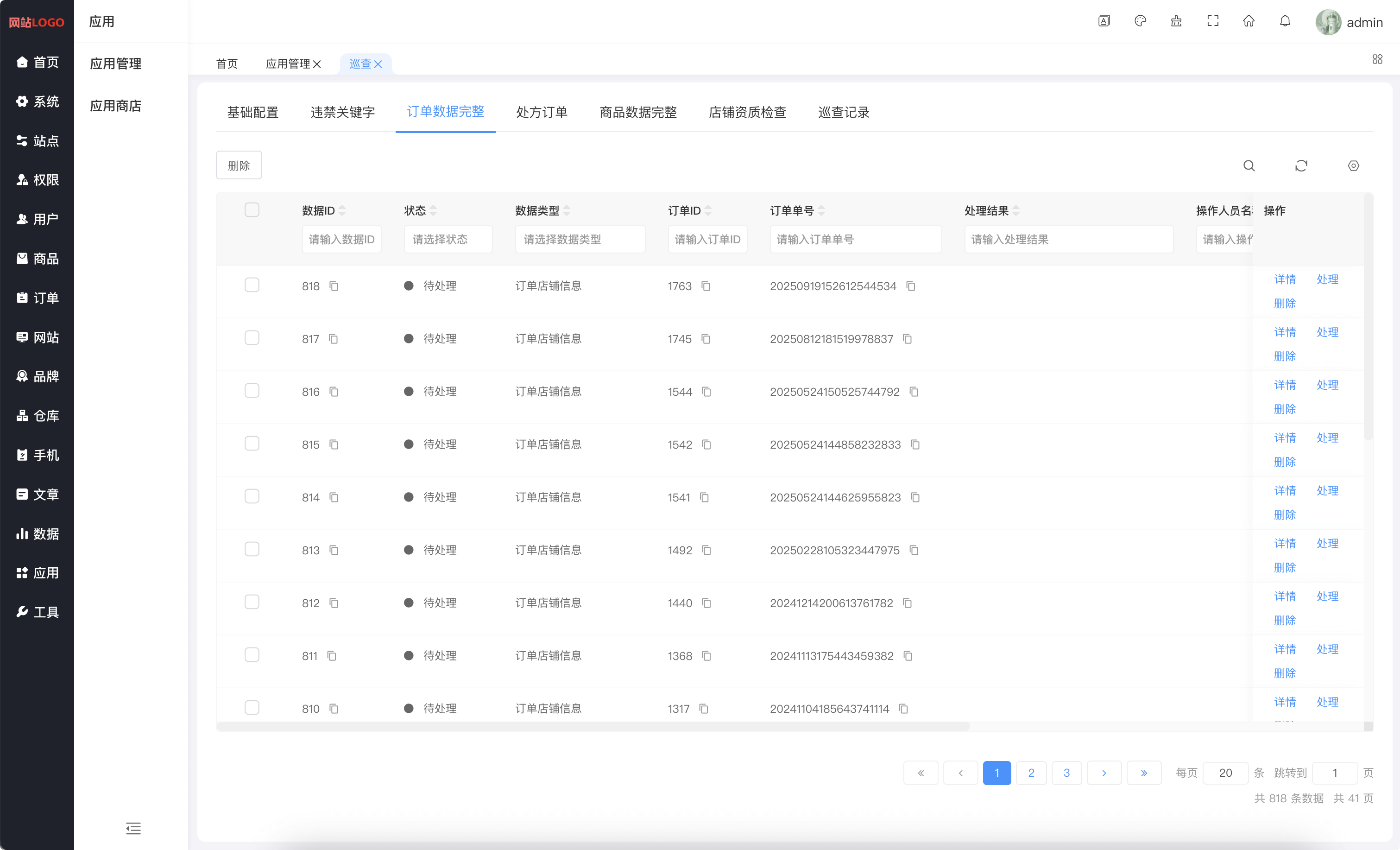Click 处理 link for row 817

(x=1327, y=332)
